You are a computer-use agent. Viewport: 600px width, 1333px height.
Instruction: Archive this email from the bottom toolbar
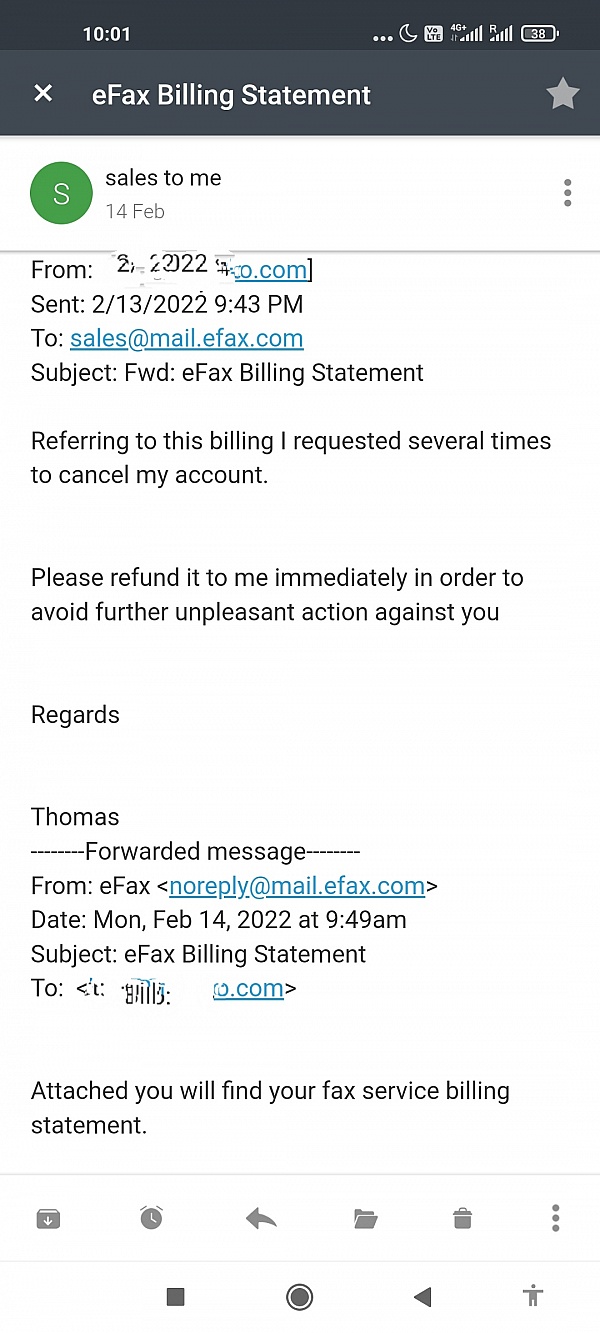tap(48, 1218)
